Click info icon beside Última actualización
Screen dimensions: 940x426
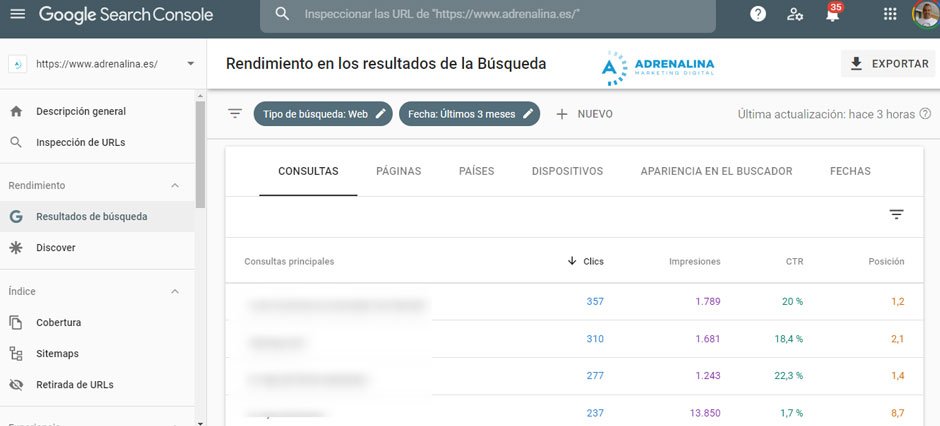[925, 114]
